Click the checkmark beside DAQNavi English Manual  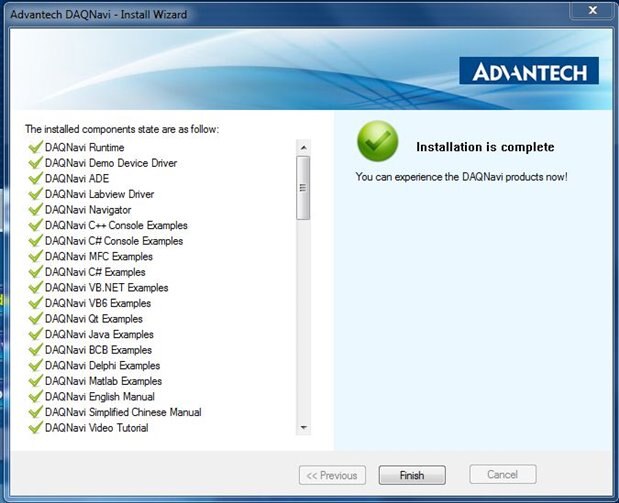coord(35,396)
